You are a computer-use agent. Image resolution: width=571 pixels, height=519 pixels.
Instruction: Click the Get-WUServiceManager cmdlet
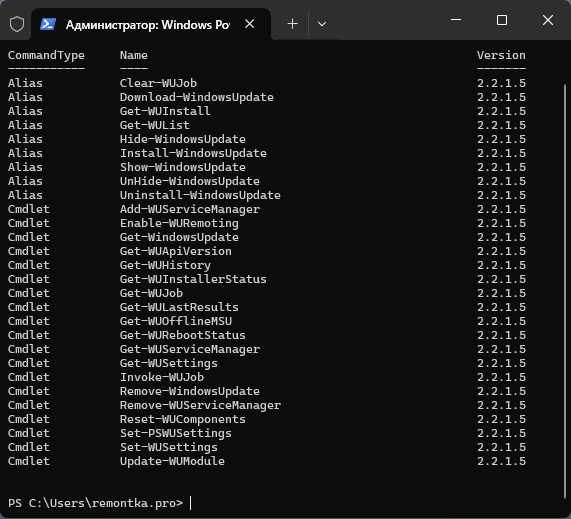pos(189,349)
